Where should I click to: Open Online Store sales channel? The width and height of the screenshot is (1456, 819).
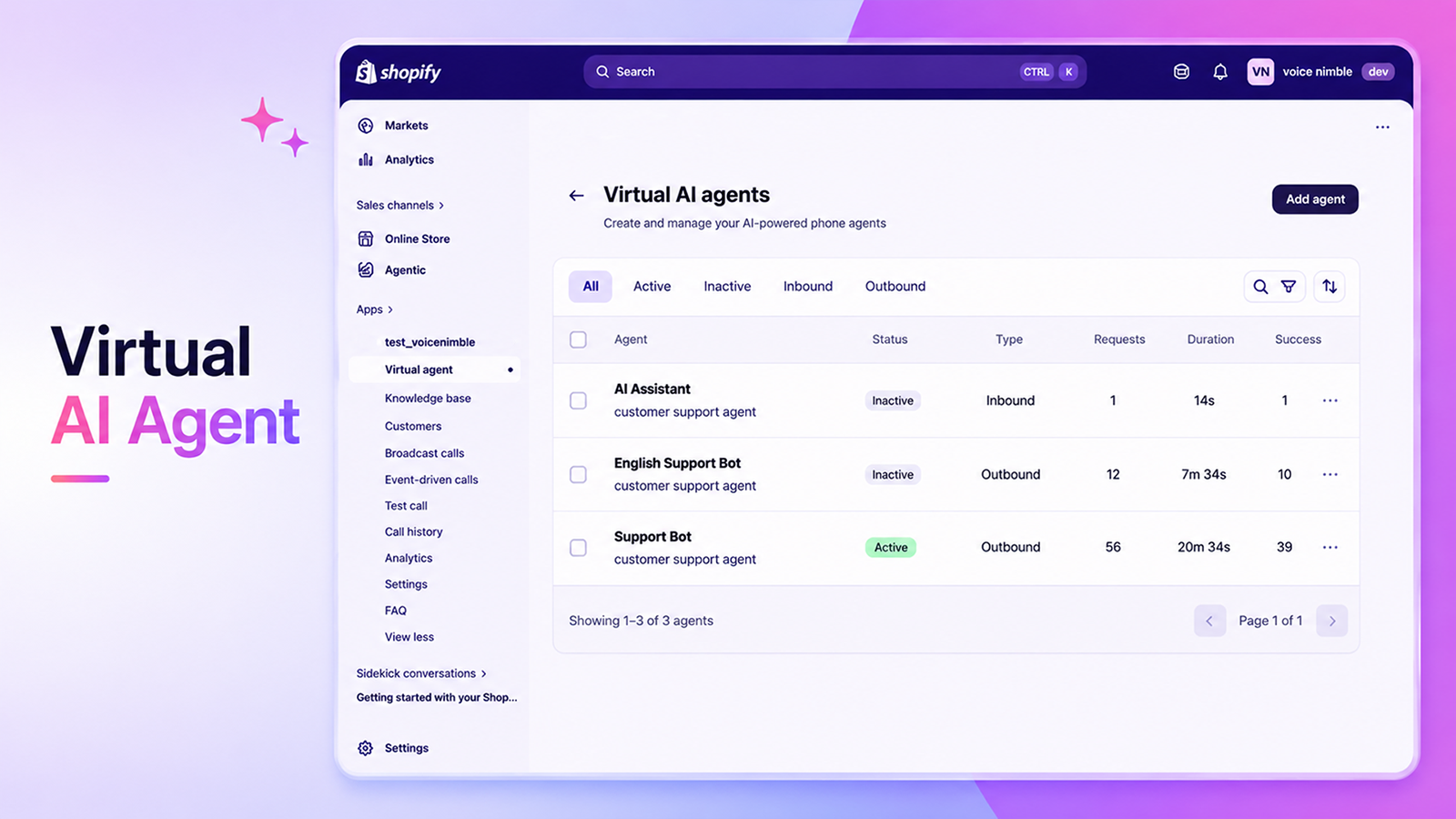tap(417, 238)
